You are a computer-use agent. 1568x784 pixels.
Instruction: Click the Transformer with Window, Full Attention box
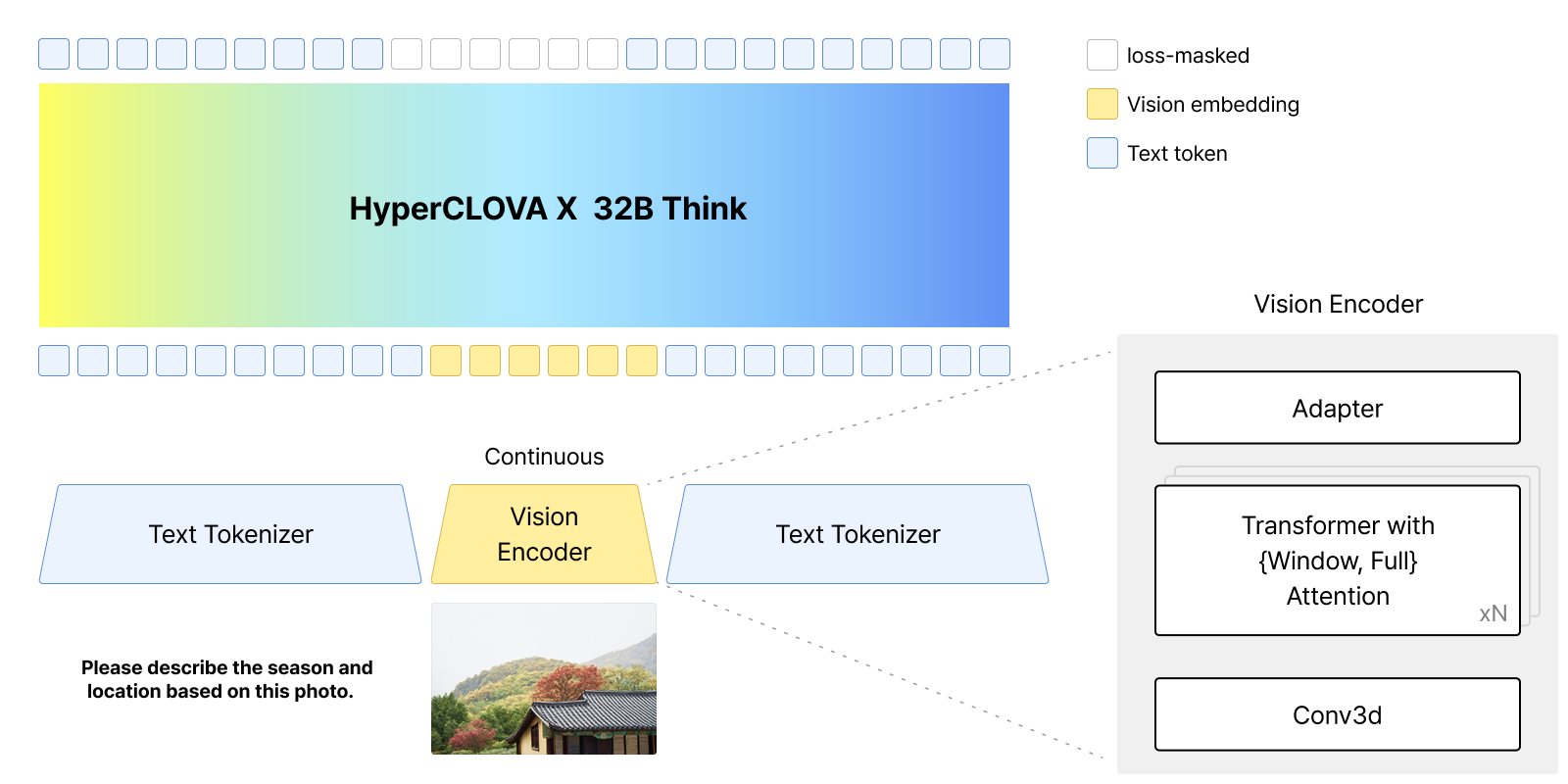pos(1338,561)
